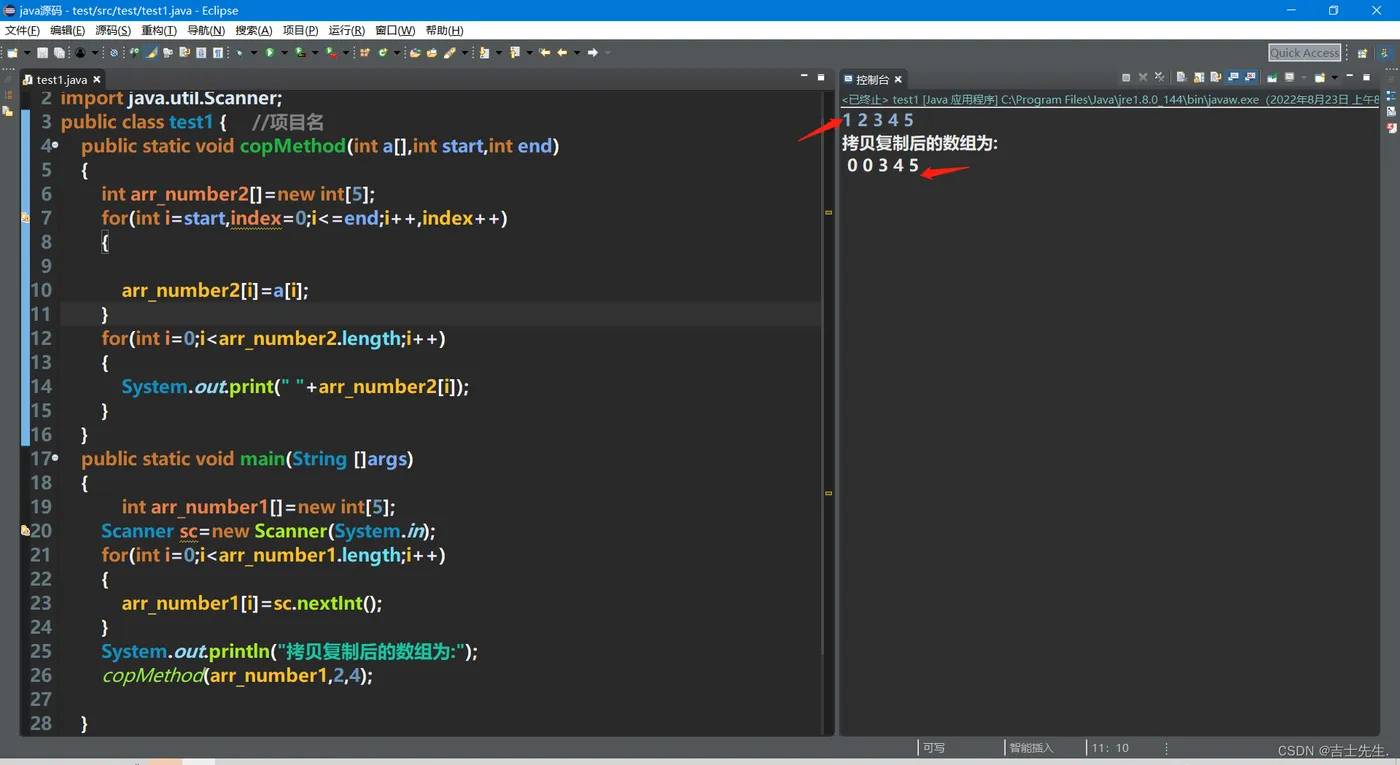This screenshot has width=1400, height=765.
Task: Toggle Mark Occurrences highlighter button
Action: (152, 52)
